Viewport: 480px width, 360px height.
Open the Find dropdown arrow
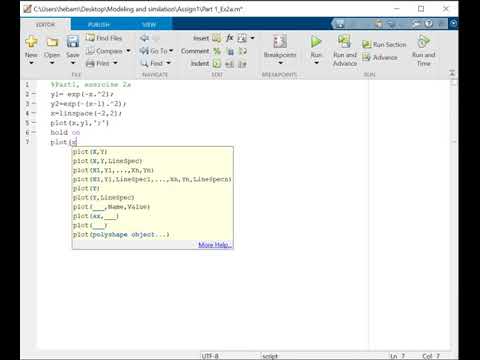tap(168, 63)
